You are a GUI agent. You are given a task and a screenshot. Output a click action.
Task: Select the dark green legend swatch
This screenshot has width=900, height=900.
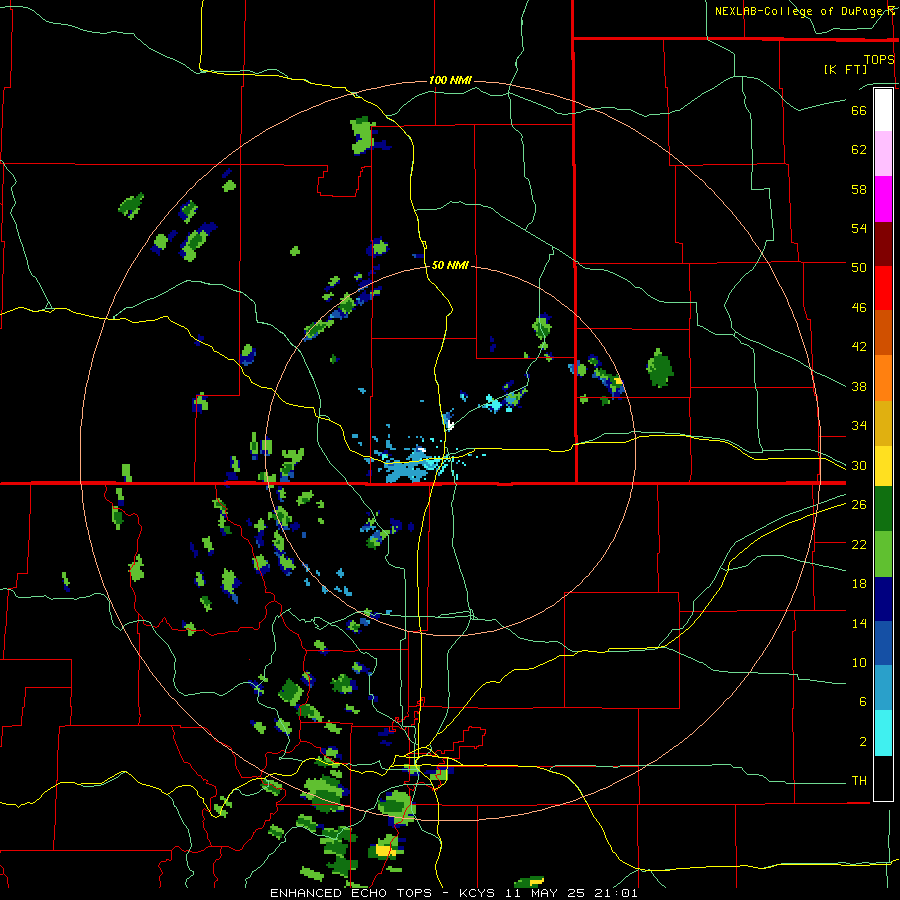coord(883,509)
